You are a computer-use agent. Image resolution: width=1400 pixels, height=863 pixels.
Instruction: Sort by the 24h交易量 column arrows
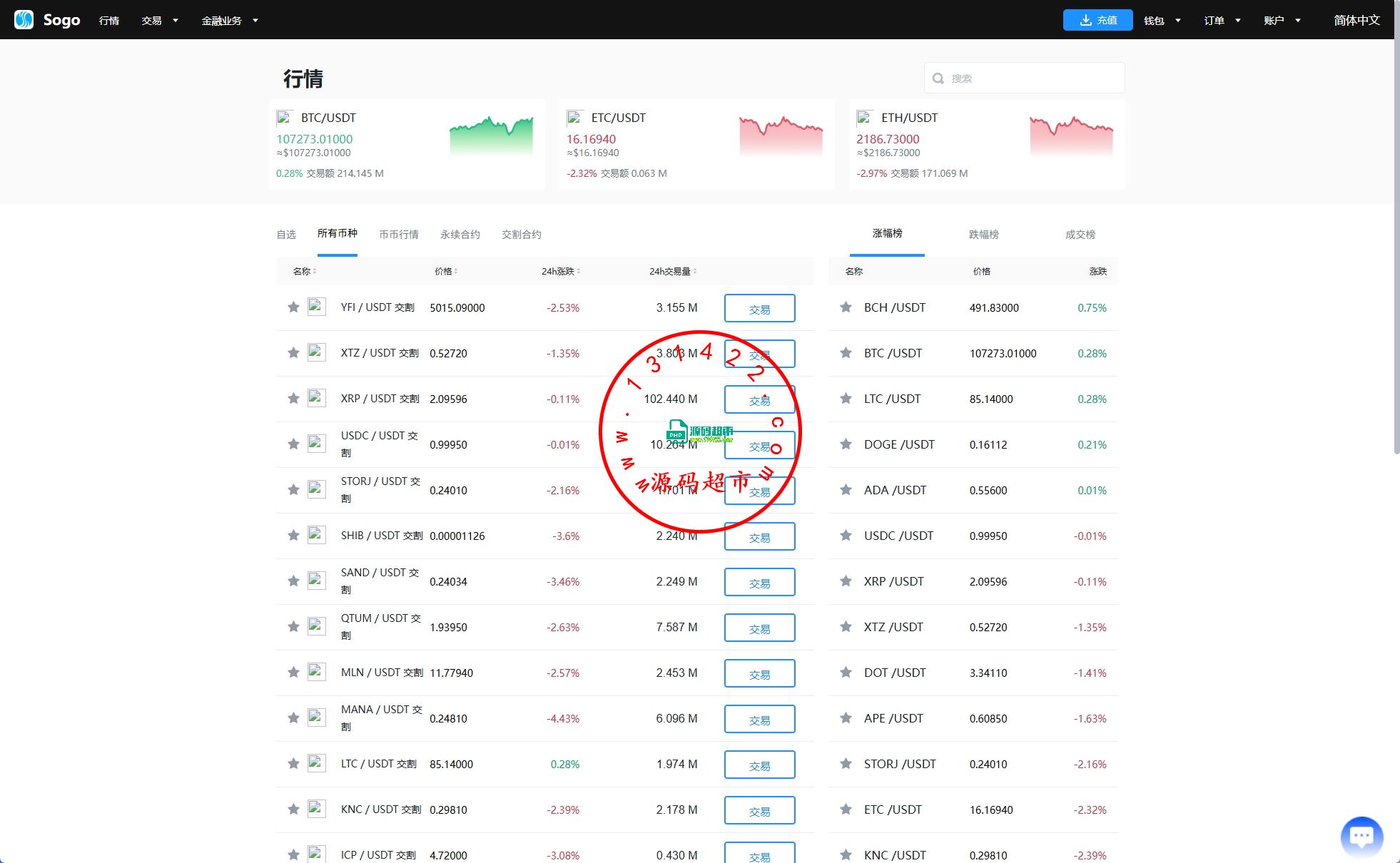(695, 272)
